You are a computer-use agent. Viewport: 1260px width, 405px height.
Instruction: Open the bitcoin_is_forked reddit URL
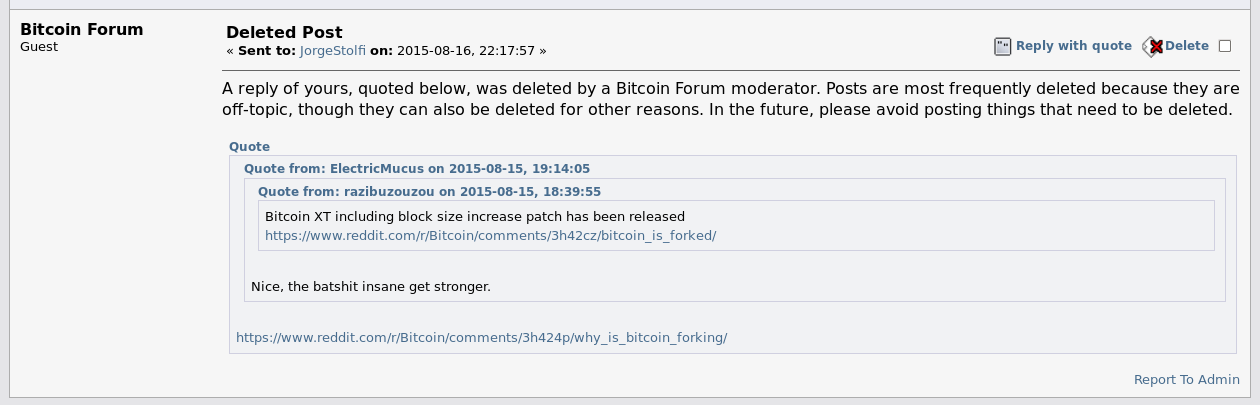490,236
